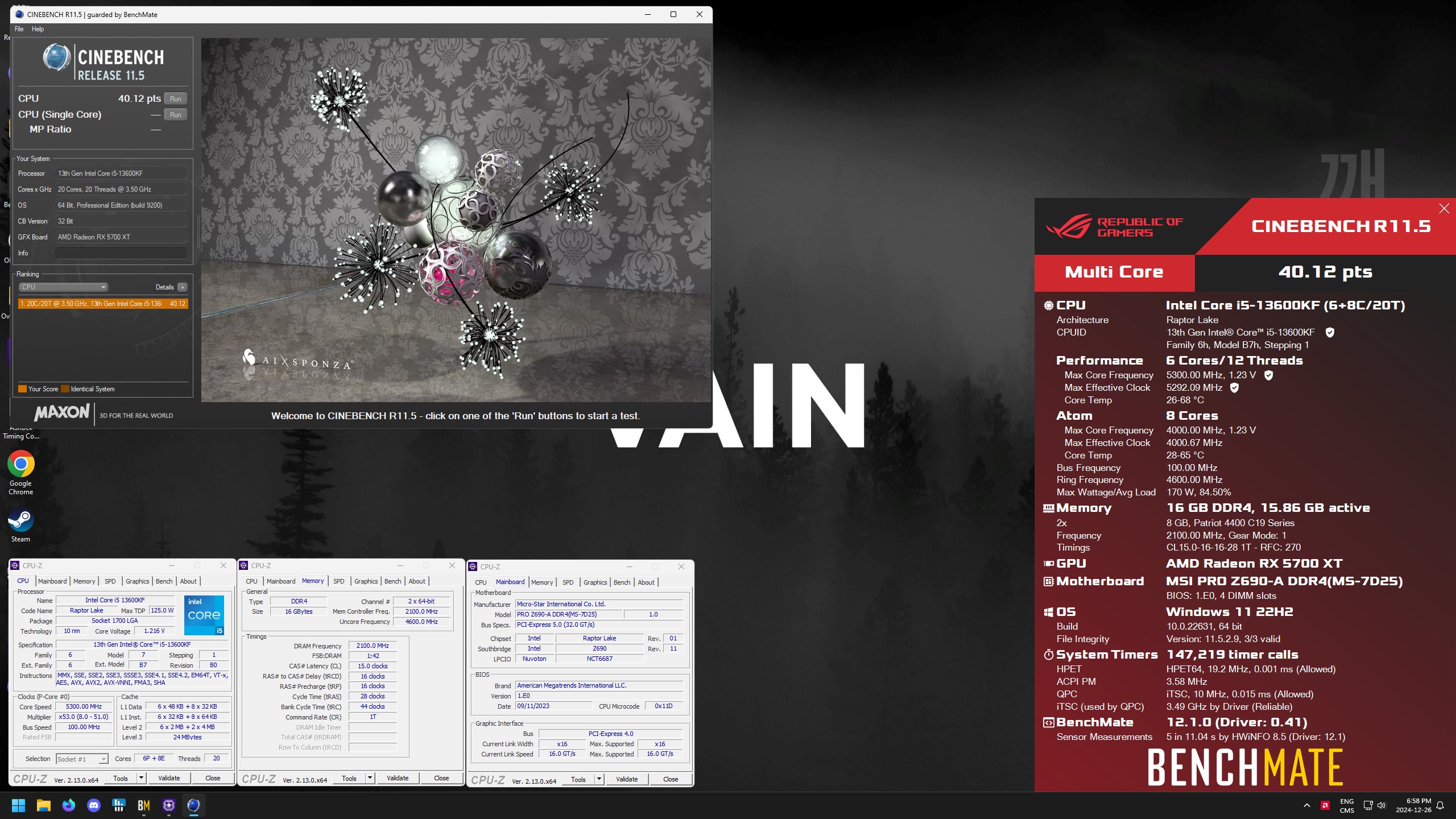Open About tab in CPU-Z Memory window
The width and height of the screenshot is (1456, 819).
point(417,581)
